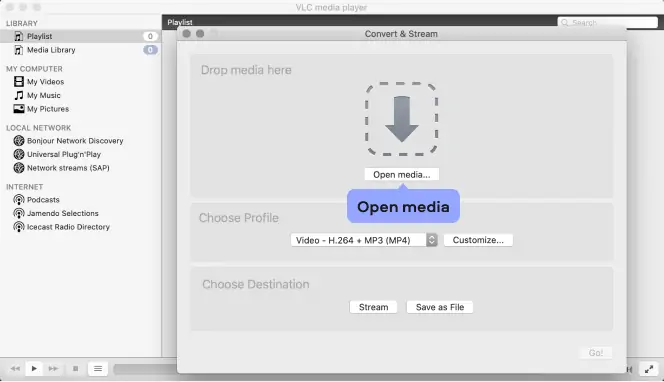Select Bonjour Network Discovery
Screen dimensions: 664x382
(x=75, y=141)
